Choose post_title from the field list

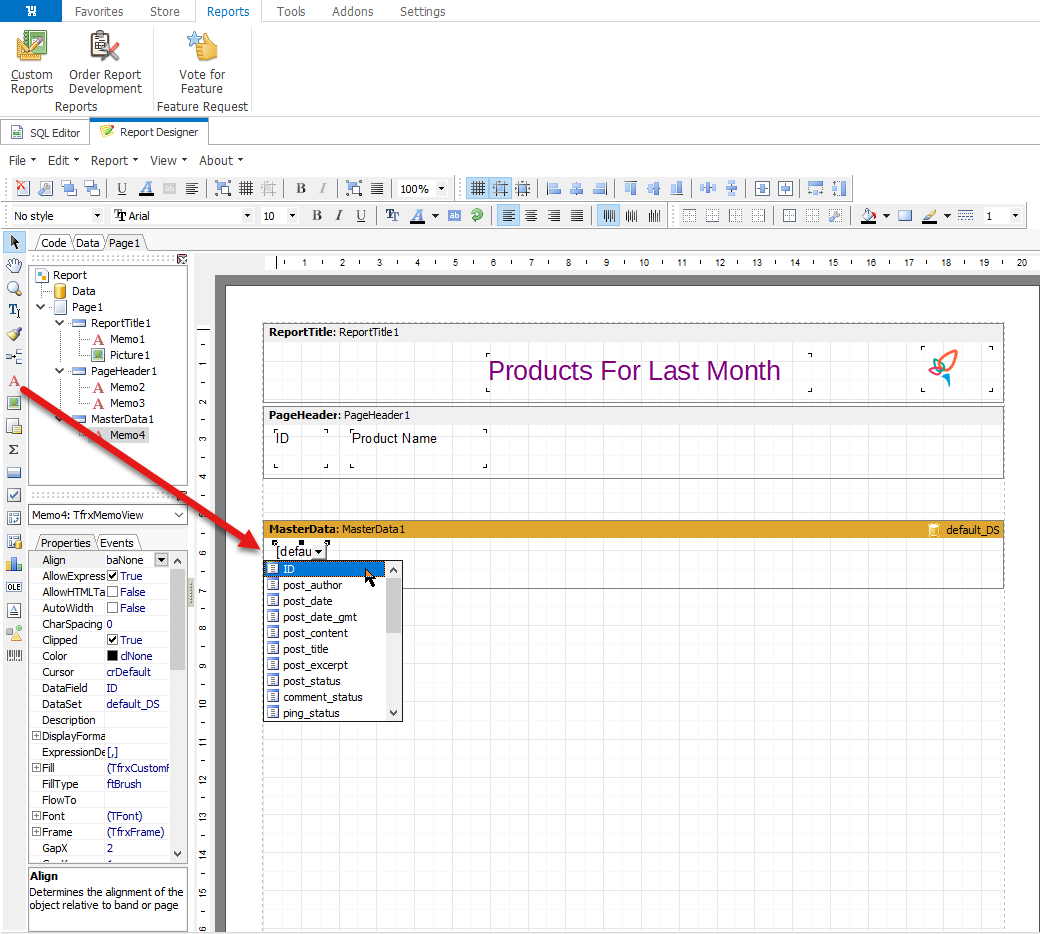pos(305,649)
